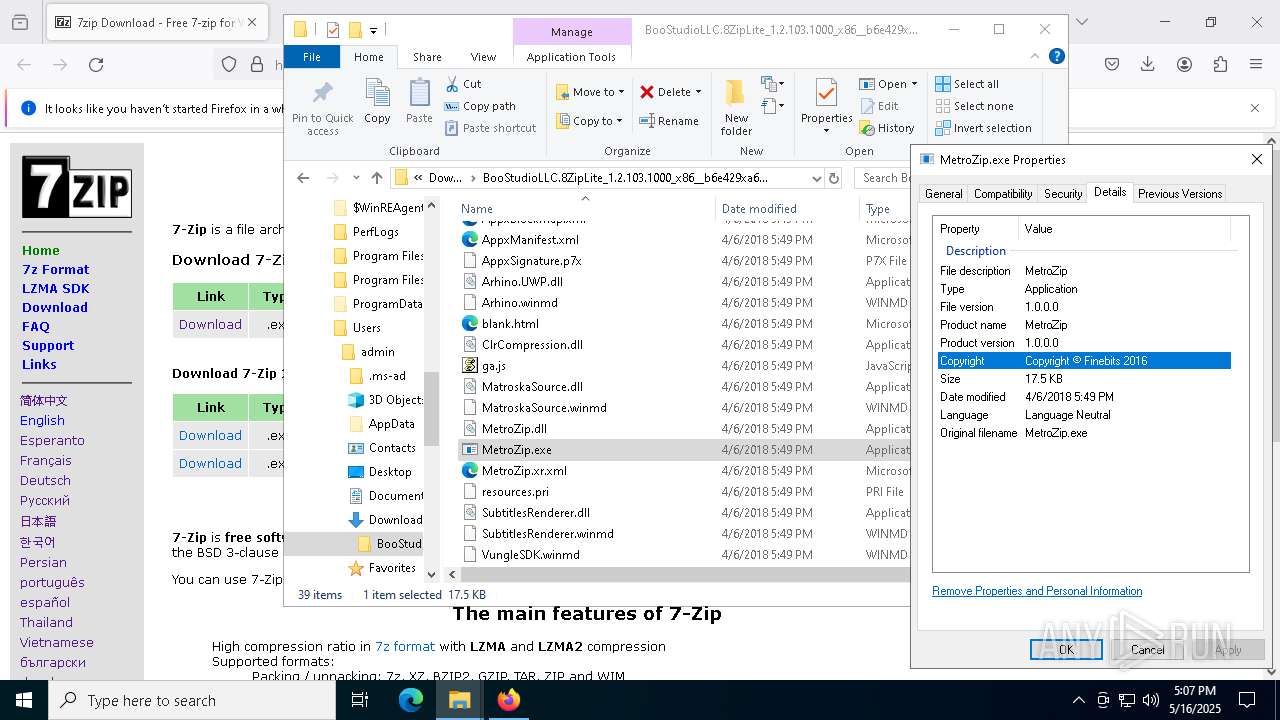The width and height of the screenshot is (1280, 720).
Task: Reload the Firefox page
Action: point(96,65)
